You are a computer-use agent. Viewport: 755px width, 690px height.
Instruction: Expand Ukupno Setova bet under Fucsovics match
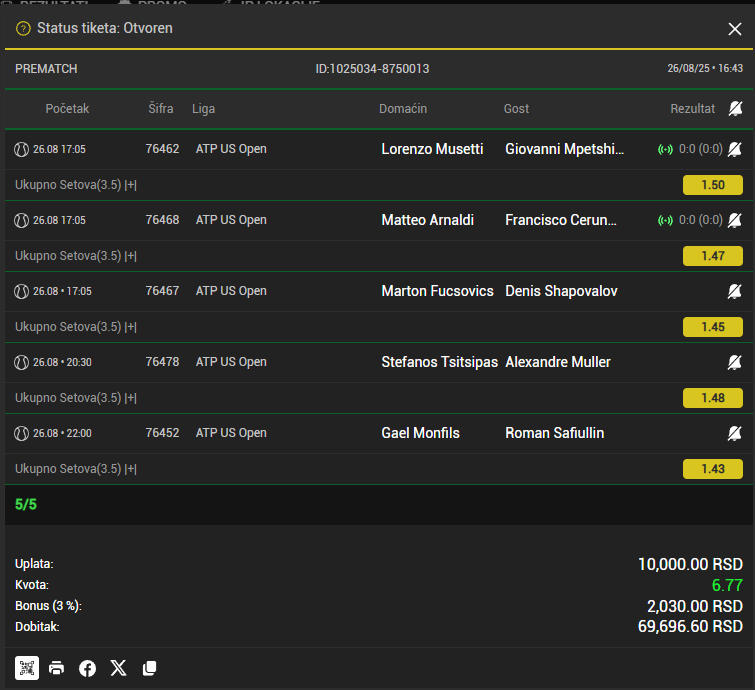pyautogui.click(x=76, y=327)
